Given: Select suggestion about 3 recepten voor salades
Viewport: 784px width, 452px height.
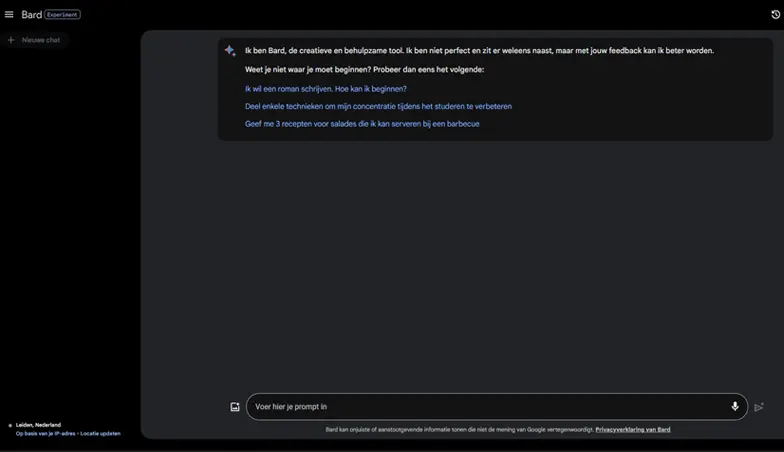Looking at the screenshot, I should [x=362, y=124].
